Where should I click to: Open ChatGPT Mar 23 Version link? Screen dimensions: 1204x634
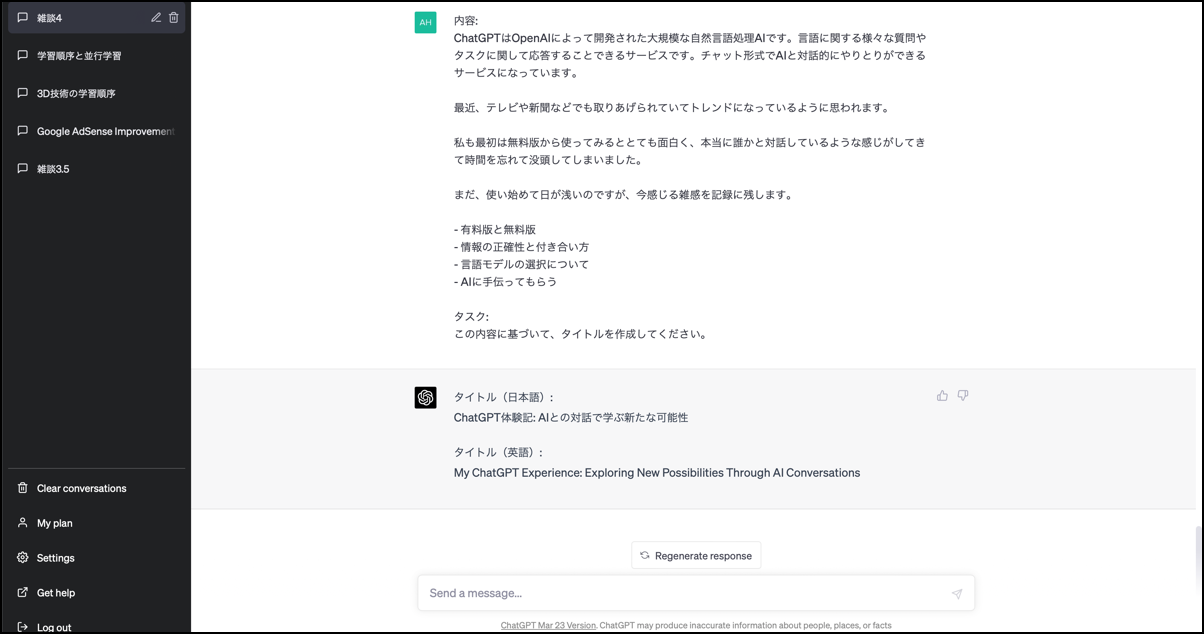click(547, 626)
